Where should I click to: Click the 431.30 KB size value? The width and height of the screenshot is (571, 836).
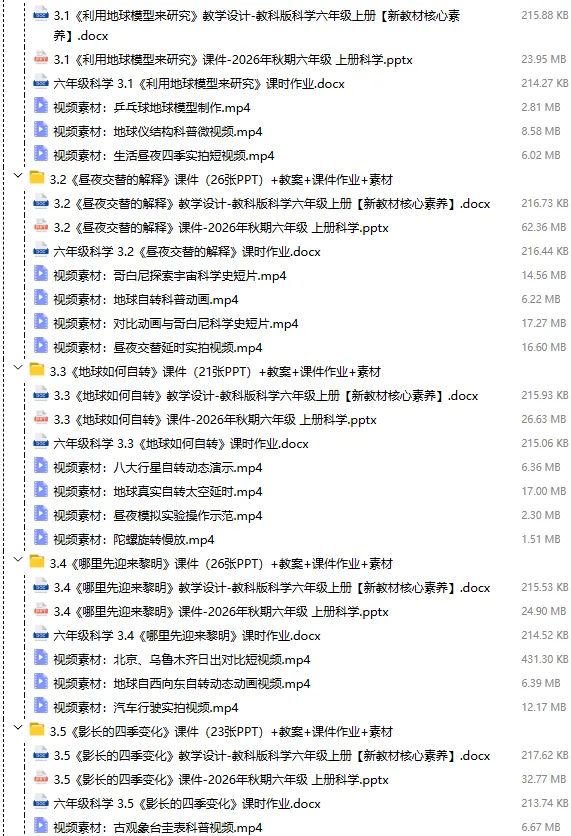pos(544,659)
